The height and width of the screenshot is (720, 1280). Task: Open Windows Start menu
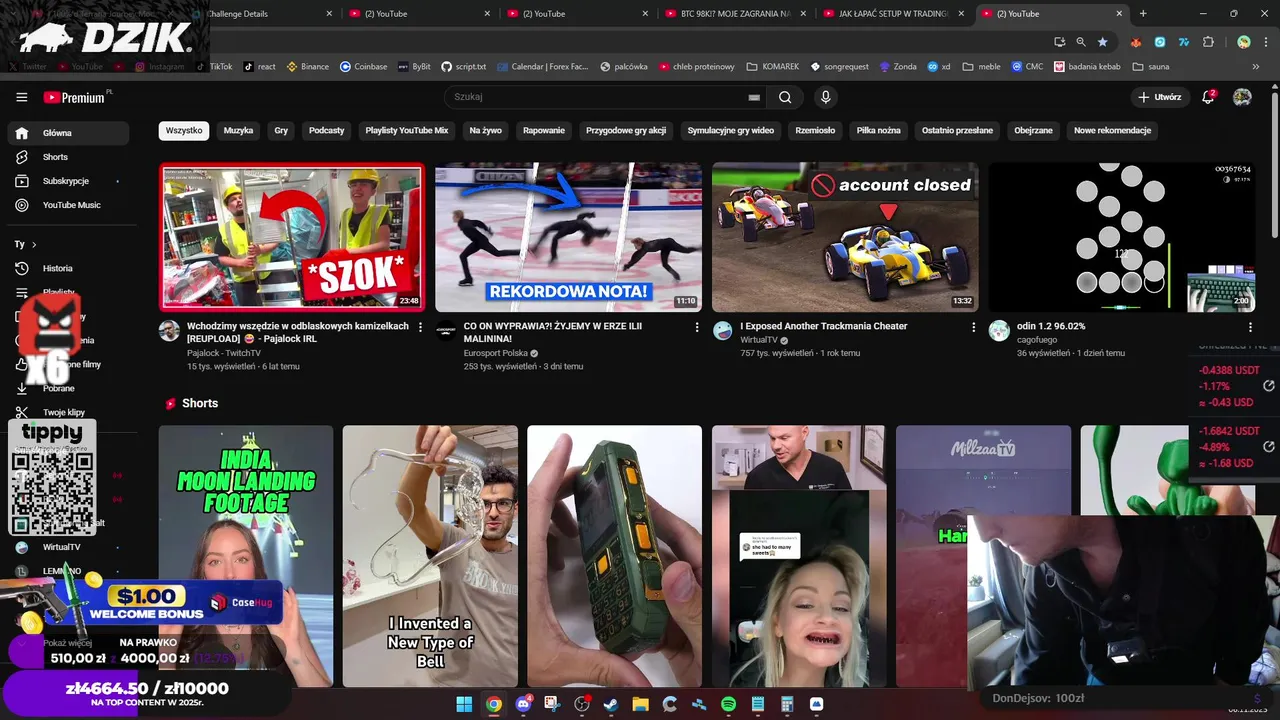[x=464, y=704]
